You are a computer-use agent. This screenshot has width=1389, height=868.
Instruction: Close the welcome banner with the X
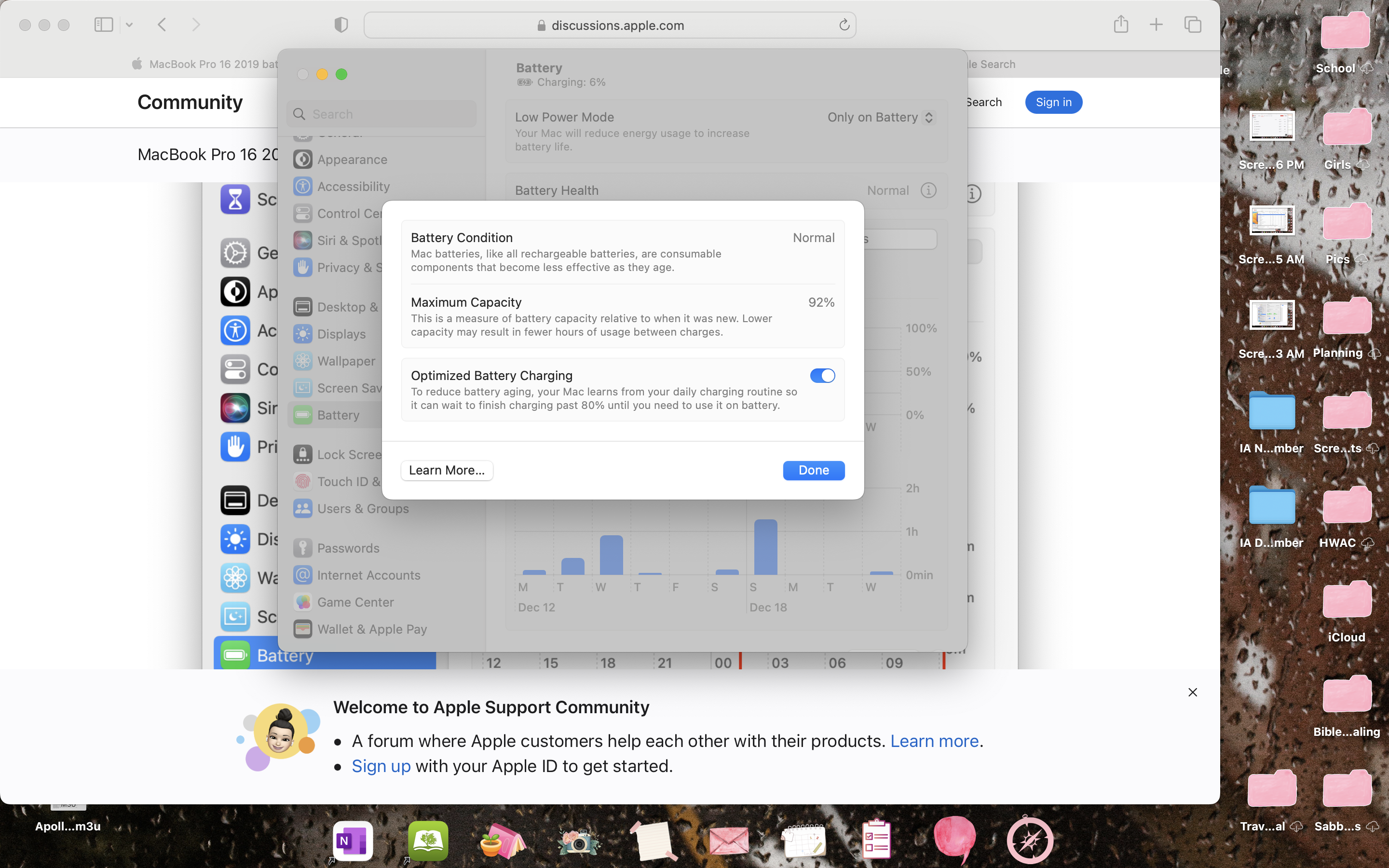click(1192, 692)
